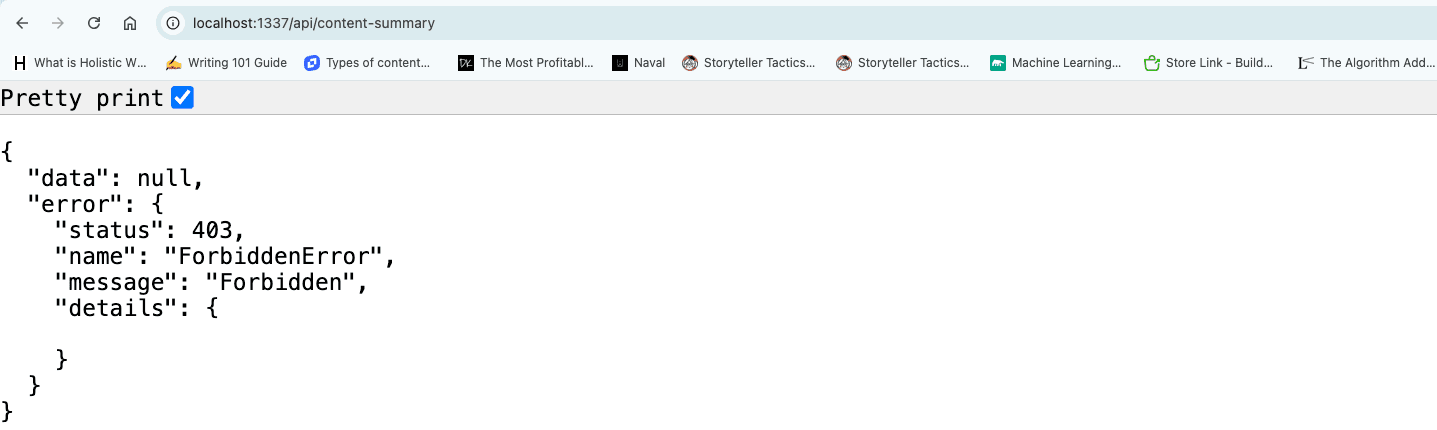
Task: Open the Machine Learning... bookmark
Action: pos(1056,62)
